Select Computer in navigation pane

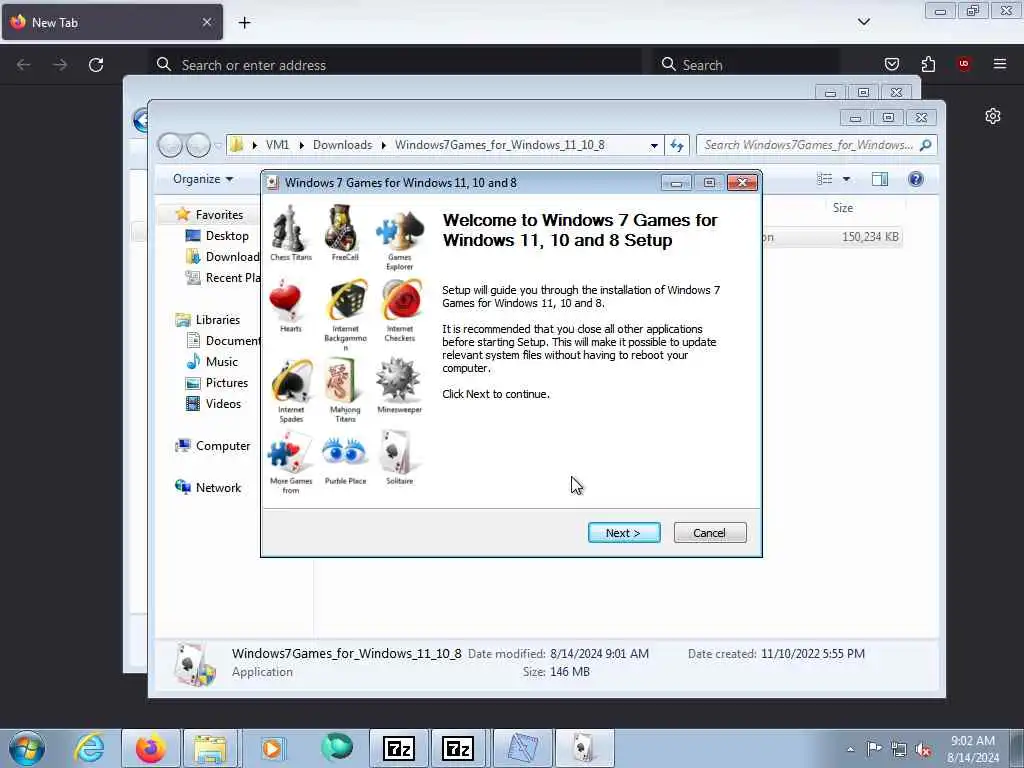[223, 446]
